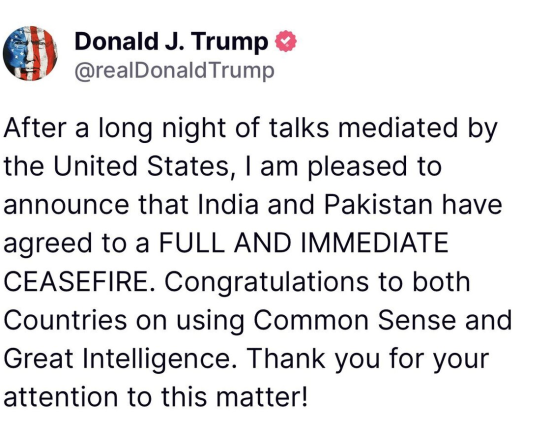Visit the @realDonaldTrump handle link
This screenshot has width=551, height=431.
174,71
